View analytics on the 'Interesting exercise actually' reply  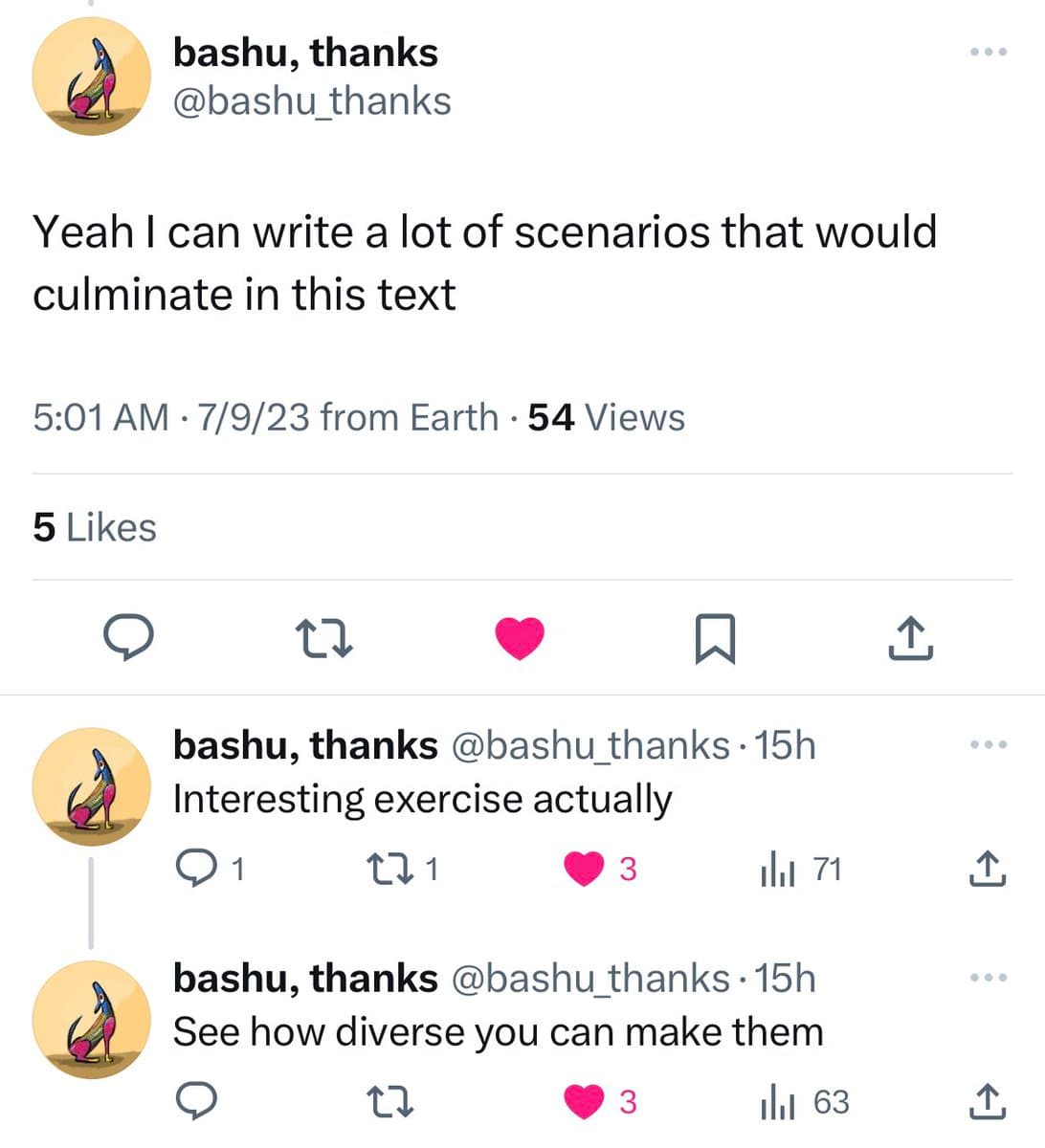click(x=780, y=867)
